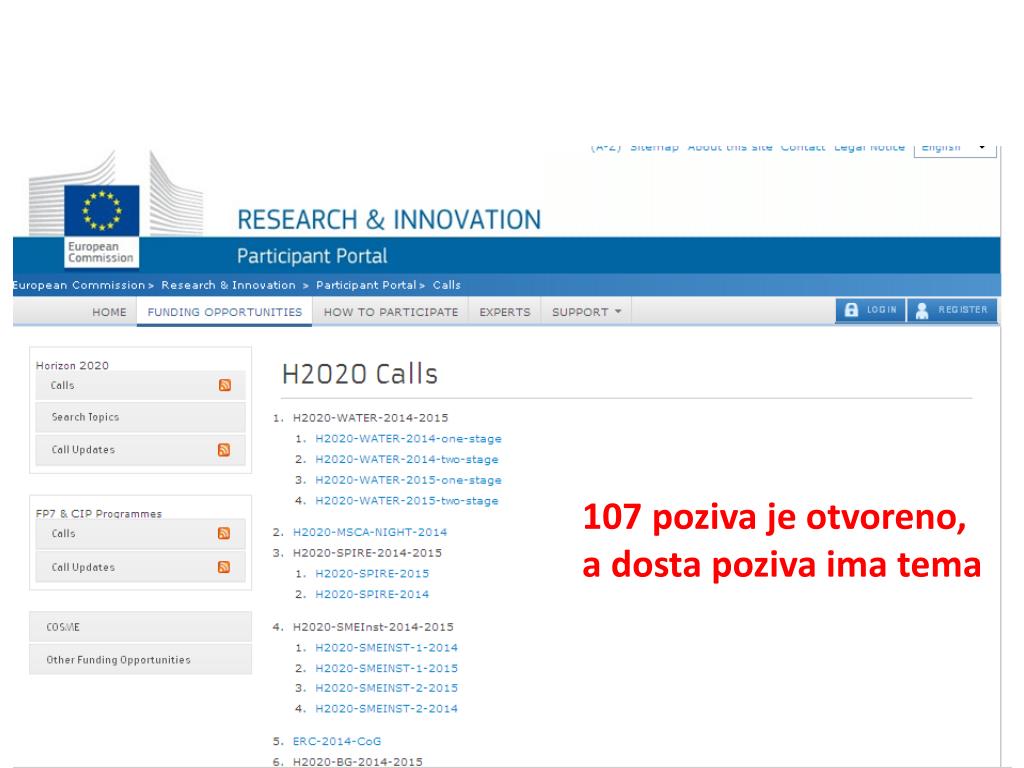The height and width of the screenshot is (768, 1024).
Task: Click the H2020-SPIRE-2014-2015 group heading
Action: (367, 553)
